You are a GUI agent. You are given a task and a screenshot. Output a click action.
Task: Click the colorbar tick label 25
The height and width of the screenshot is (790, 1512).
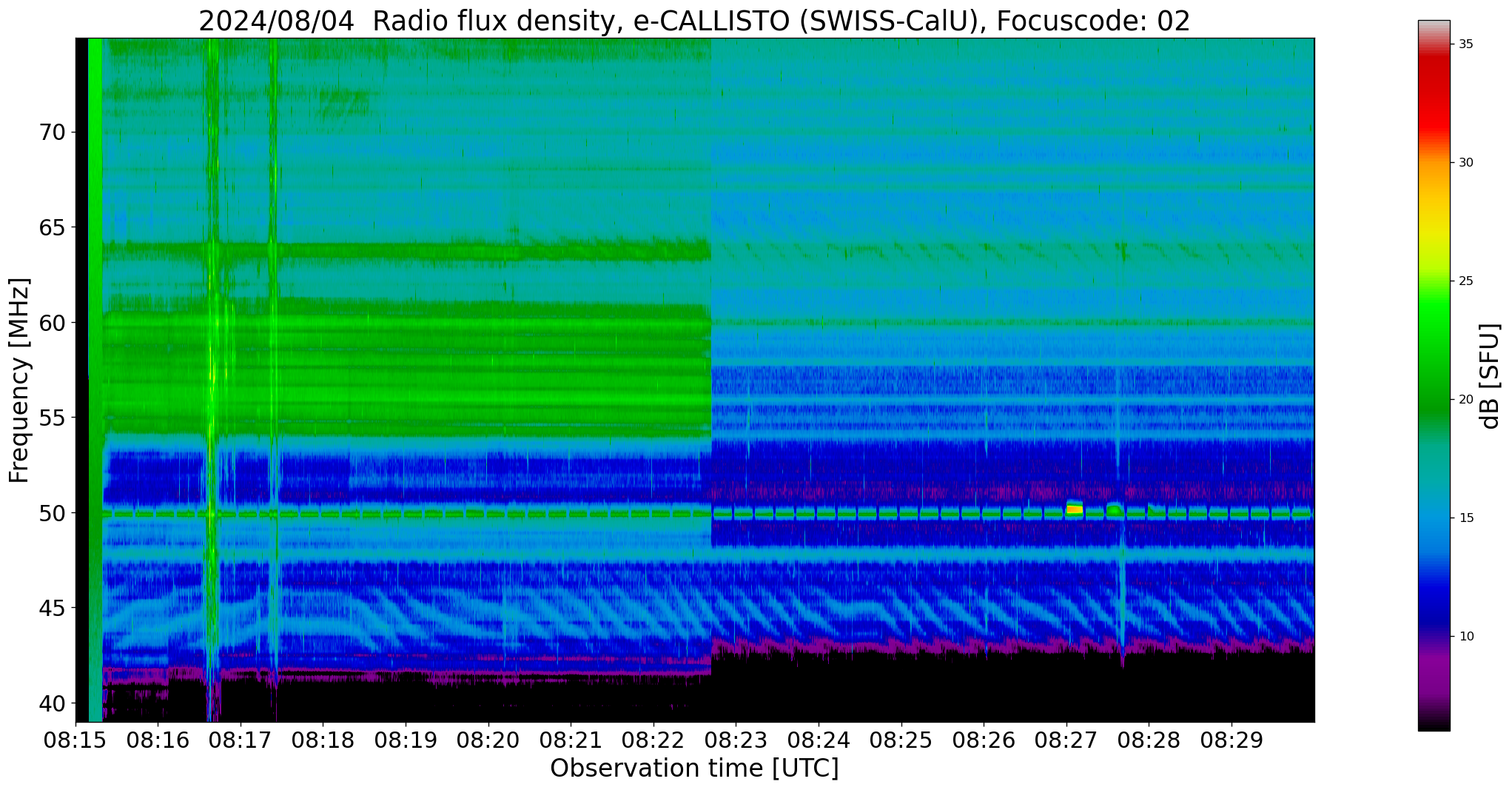pyautogui.click(x=1465, y=281)
